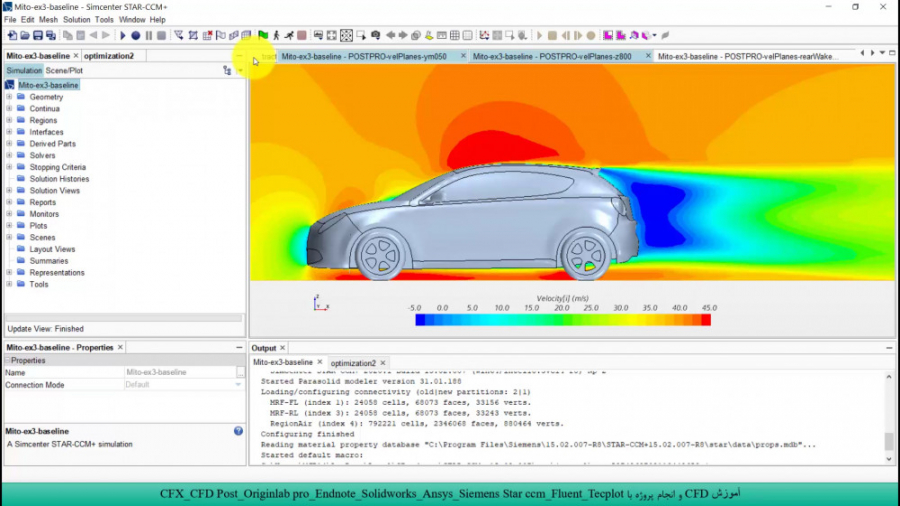
Task: Click the table grid icon in toolbar
Action: point(455,36)
